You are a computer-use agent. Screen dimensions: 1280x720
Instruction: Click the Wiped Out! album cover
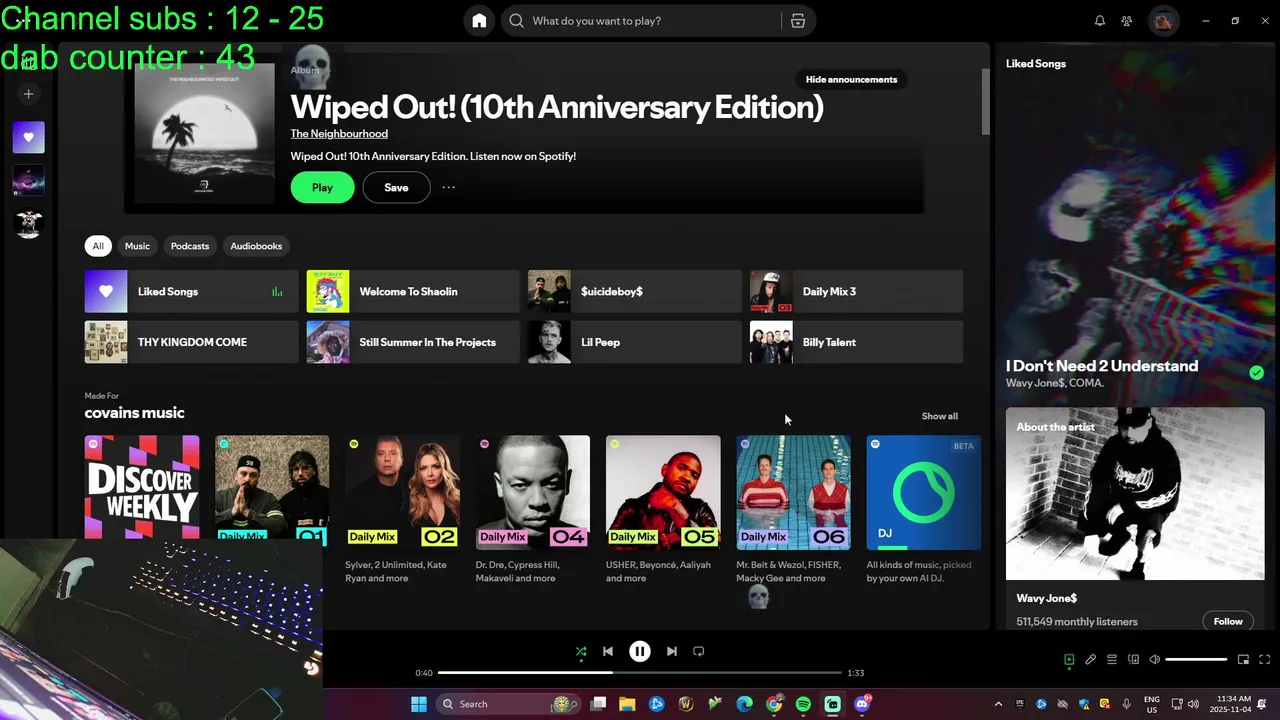point(204,133)
